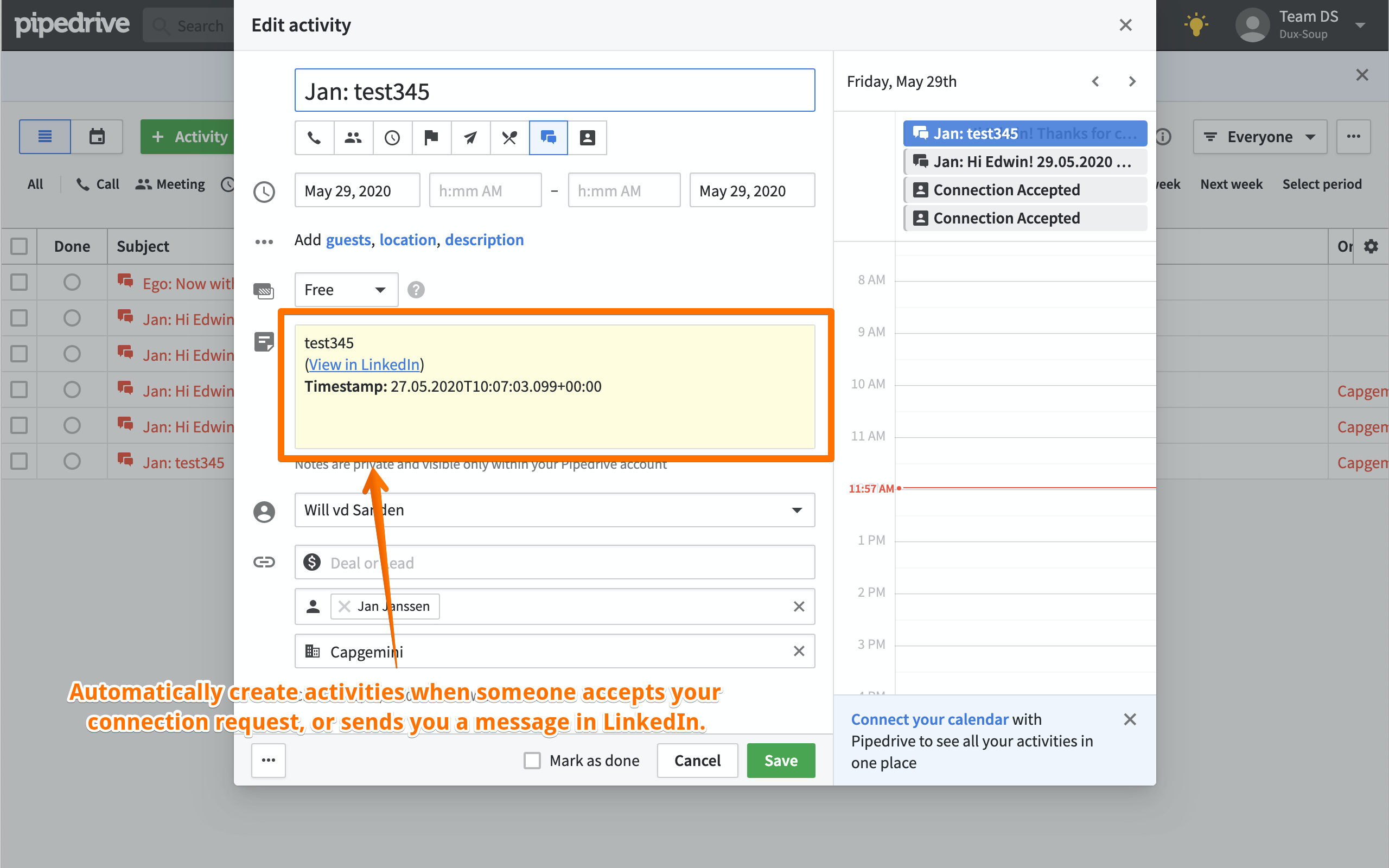The width and height of the screenshot is (1389, 868).
Task: Filter activities by Meeting tab
Action: point(170,184)
